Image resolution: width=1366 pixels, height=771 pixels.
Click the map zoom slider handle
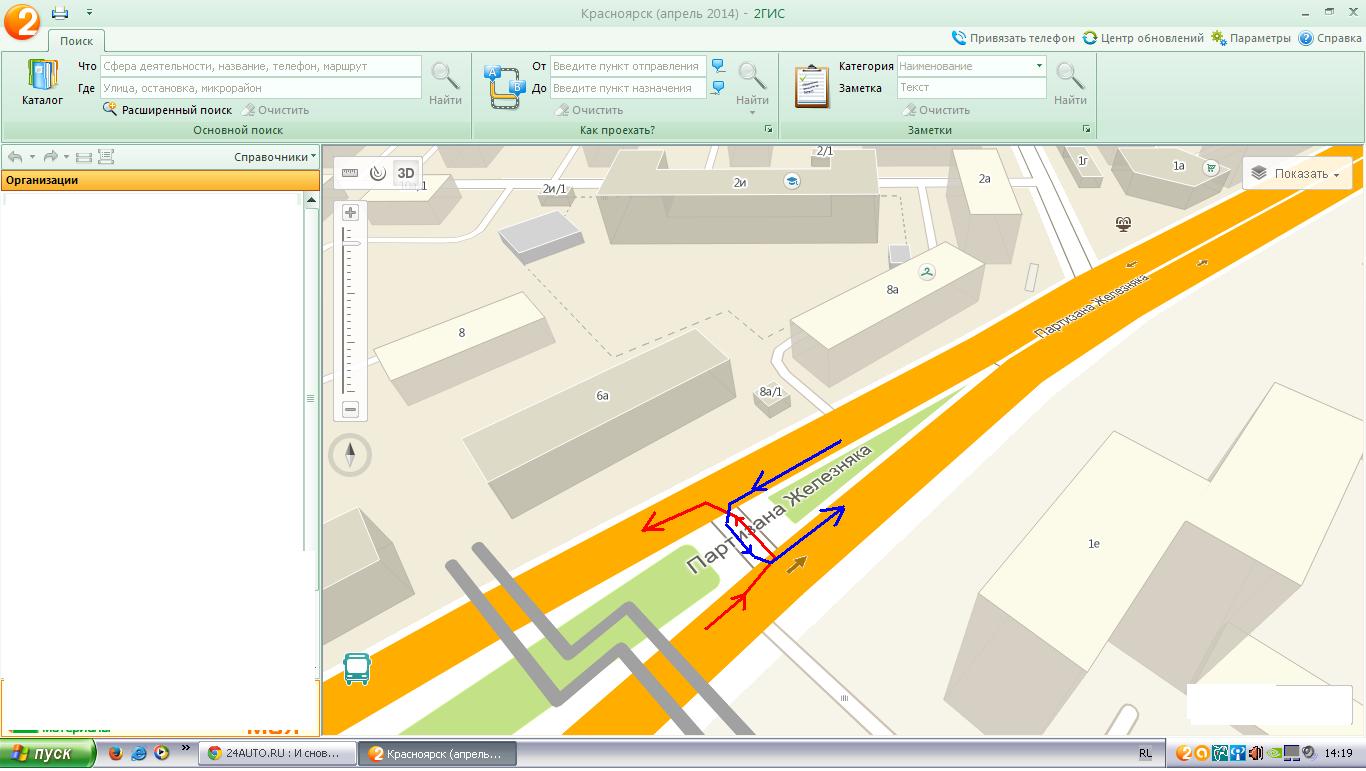pos(351,242)
